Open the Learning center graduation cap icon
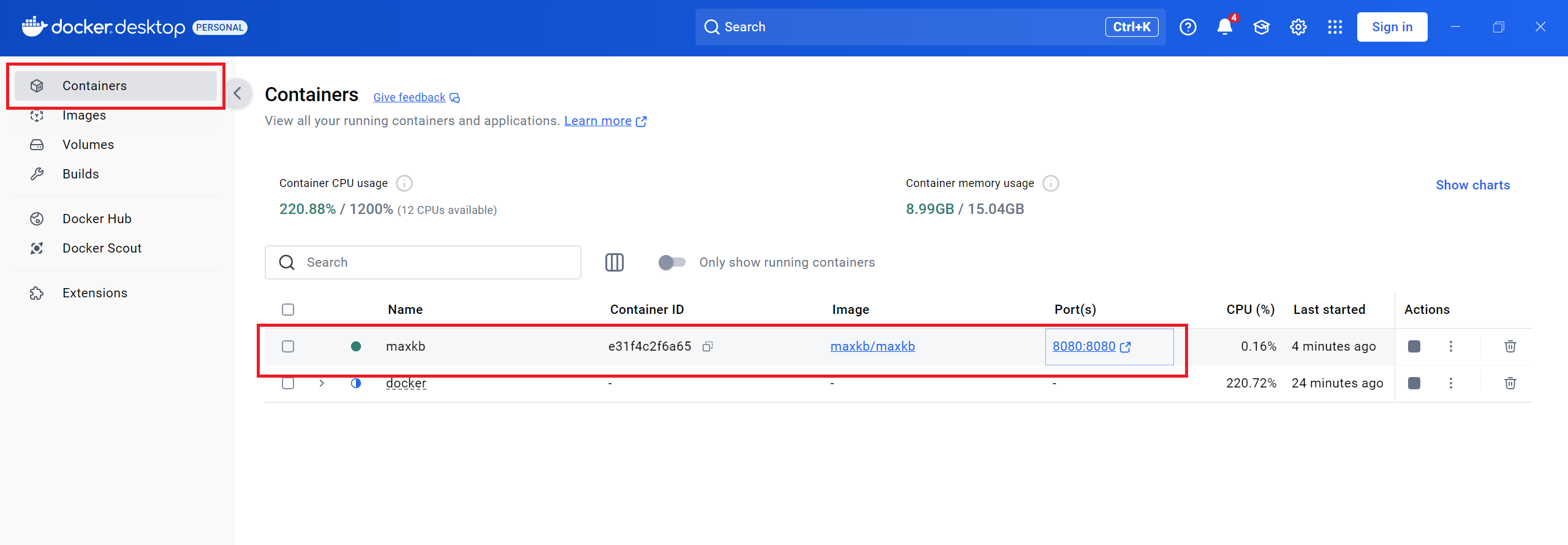This screenshot has width=1568, height=545. click(1261, 27)
